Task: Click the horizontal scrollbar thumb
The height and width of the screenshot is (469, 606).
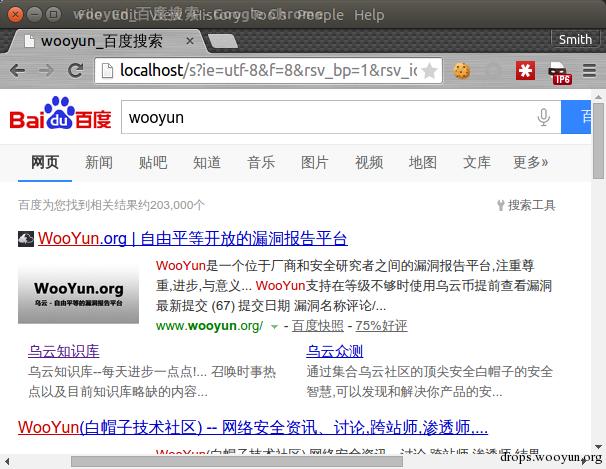Action: 237,461
